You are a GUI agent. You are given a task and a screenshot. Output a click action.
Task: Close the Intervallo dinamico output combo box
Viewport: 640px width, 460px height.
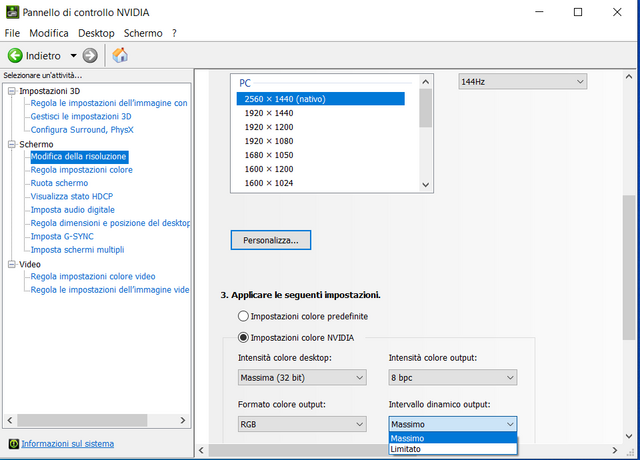pyautogui.click(x=453, y=424)
